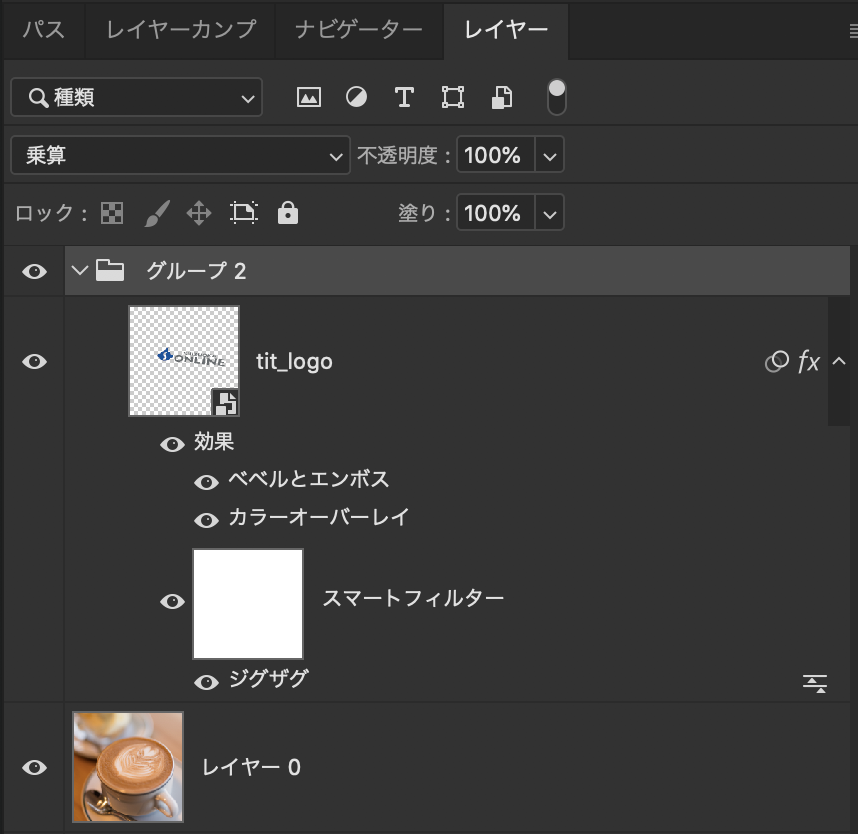
Task: Open the 不透明度 percentage dropdown arrow
Action: pos(549,156)
